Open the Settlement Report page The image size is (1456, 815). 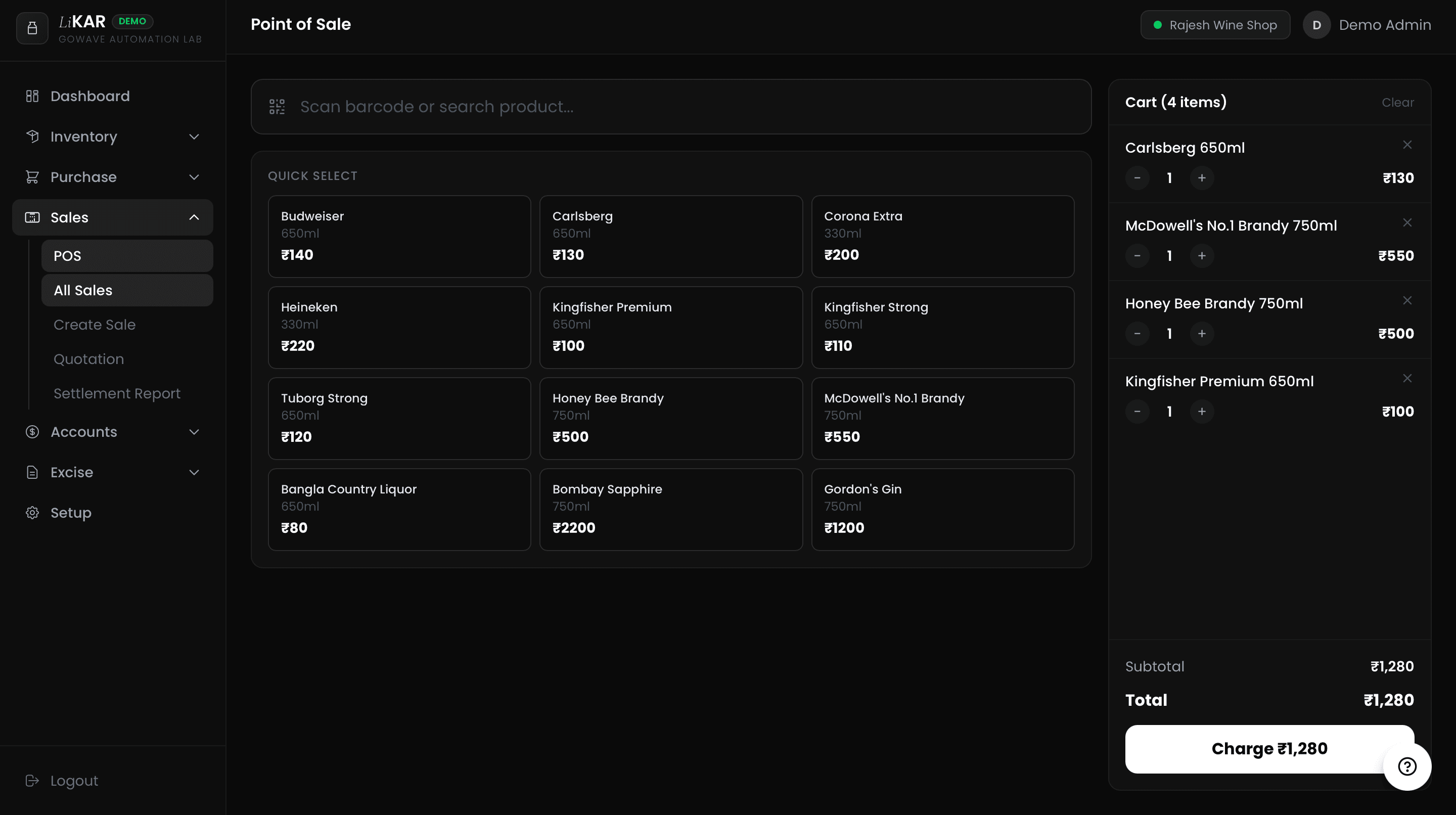point(117,394)
